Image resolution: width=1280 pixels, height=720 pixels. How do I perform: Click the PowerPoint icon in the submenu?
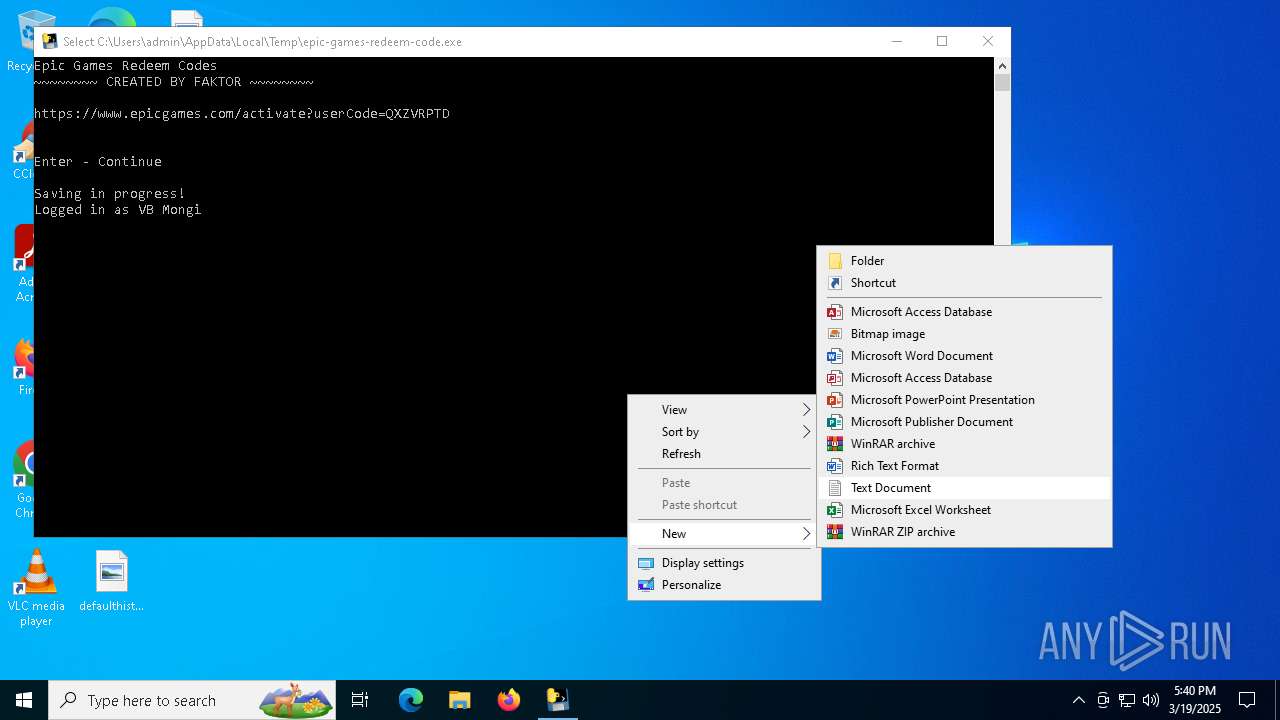tap(835, 400)
